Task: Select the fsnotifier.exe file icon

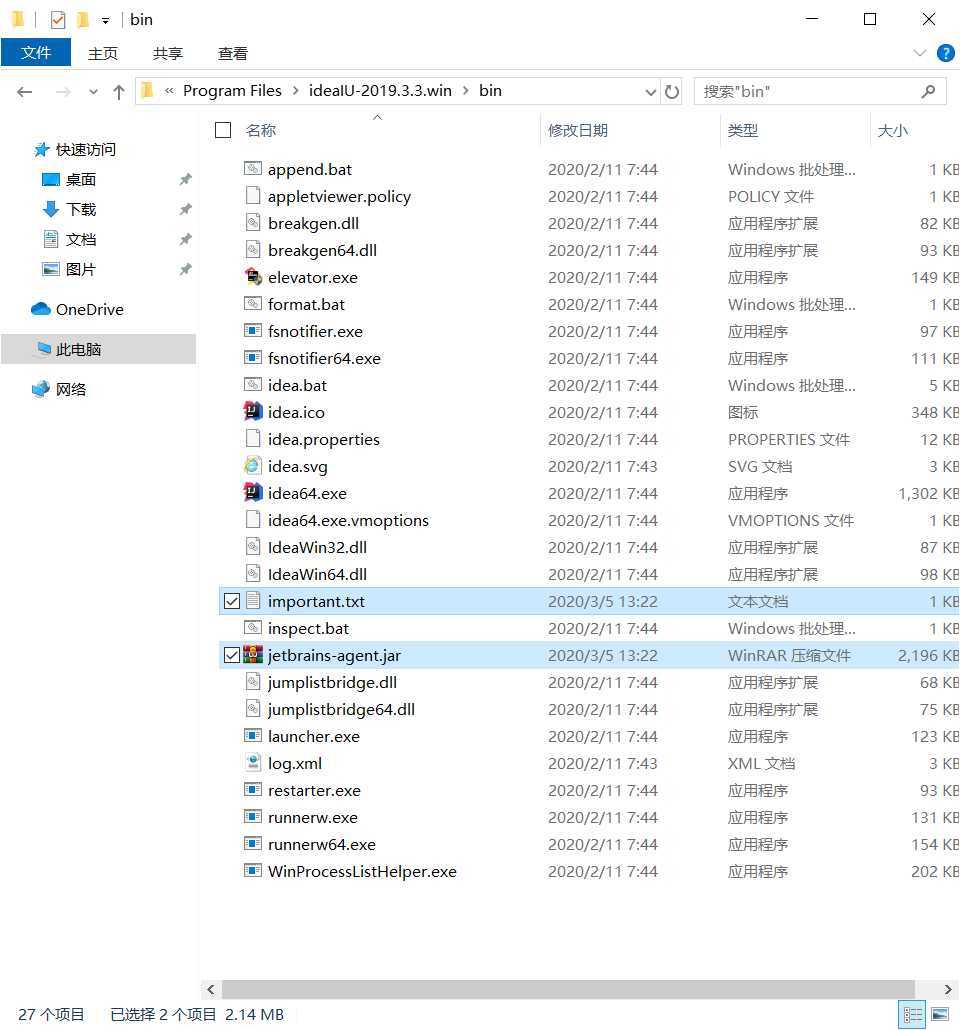Action: pyautogui.click(x=253, y=330)
